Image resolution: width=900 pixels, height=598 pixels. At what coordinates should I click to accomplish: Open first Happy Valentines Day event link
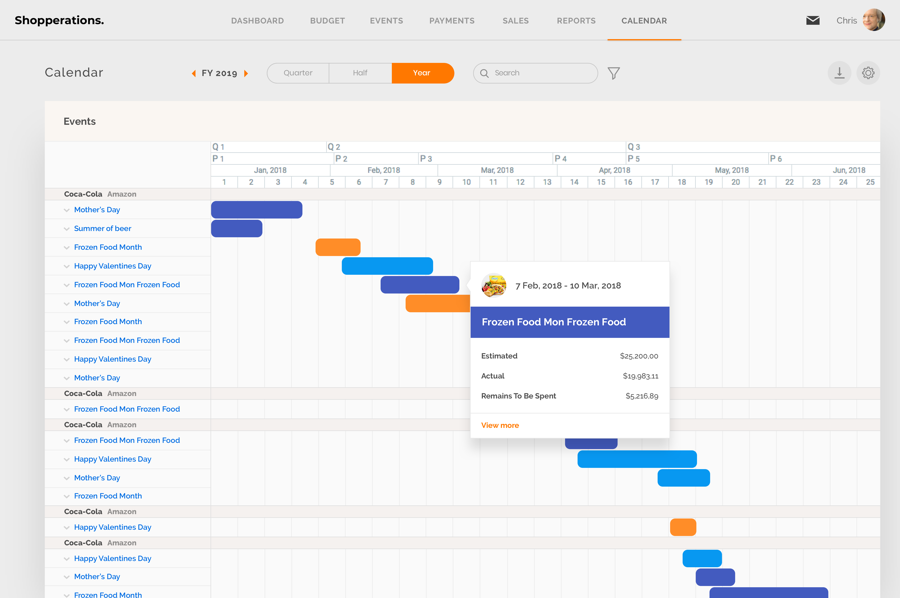(x=112, y=266)
